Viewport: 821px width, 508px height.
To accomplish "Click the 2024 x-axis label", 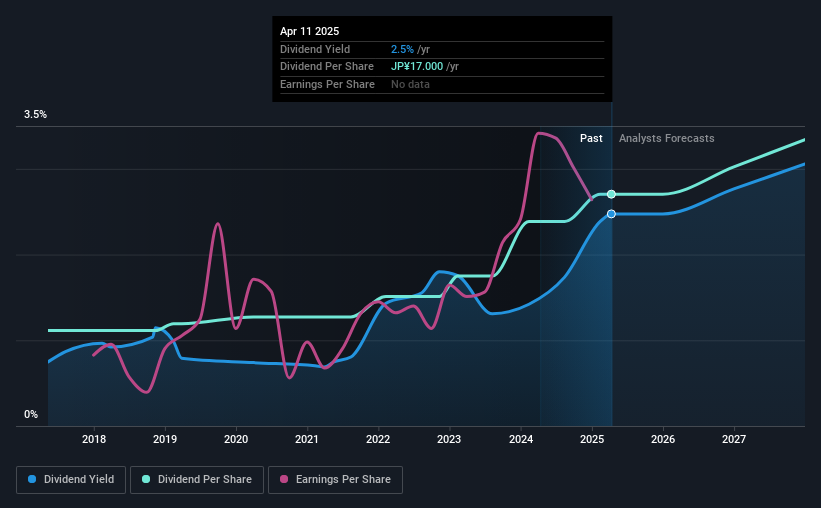I will pyautogui.click(x=521, y=439).
